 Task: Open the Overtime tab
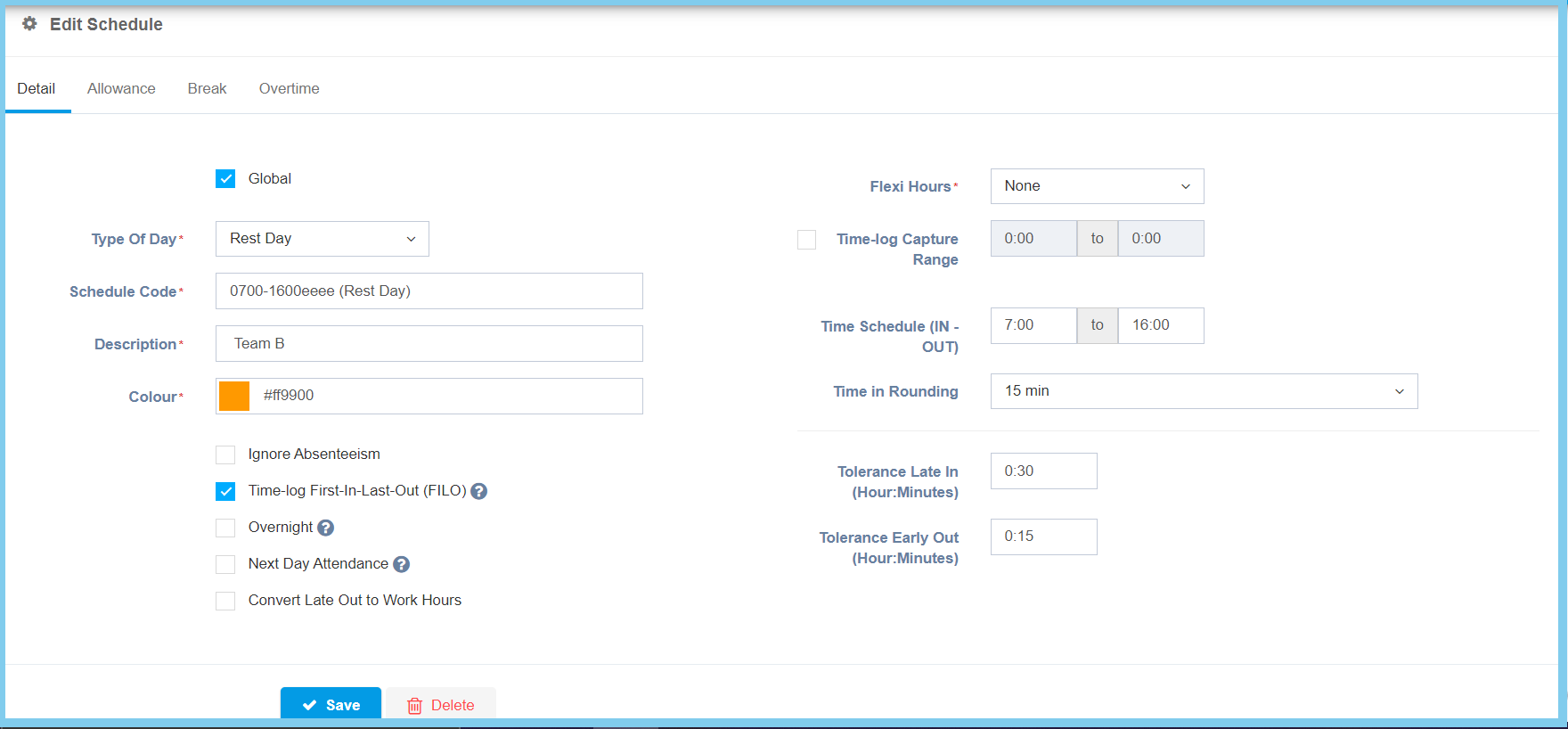[289, 88]
